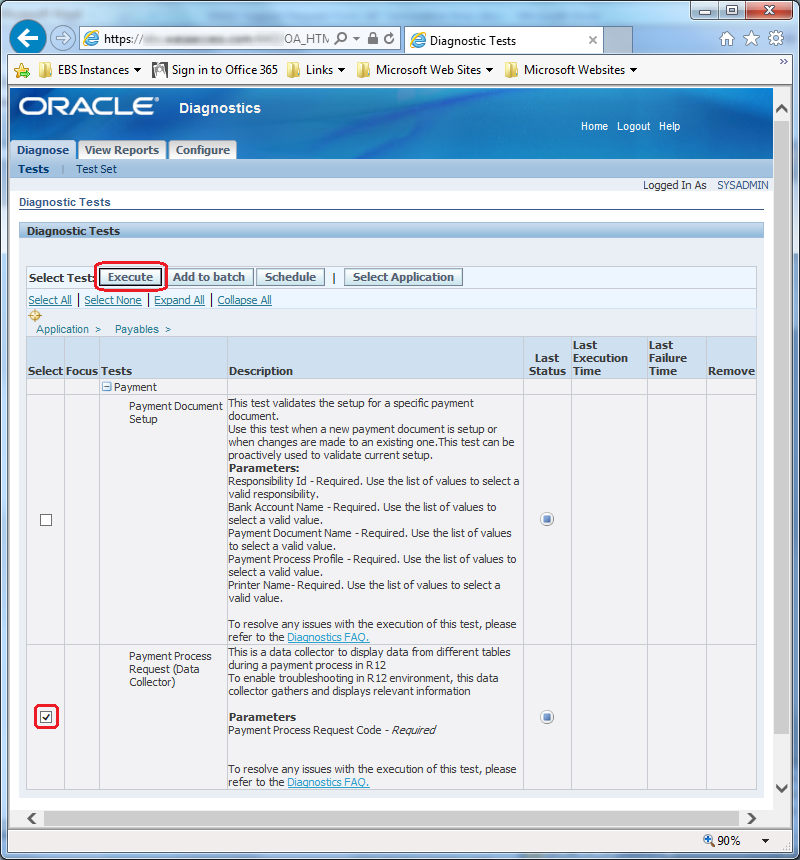Switch to the Configure tab

[203, 150]
